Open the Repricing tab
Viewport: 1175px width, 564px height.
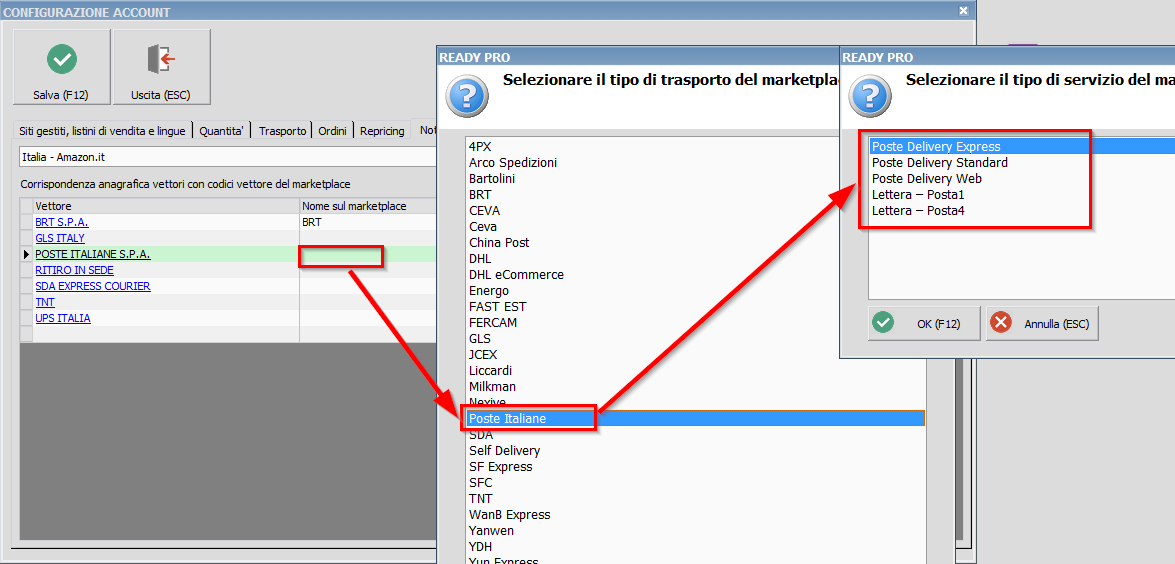[x=382, y=130]
